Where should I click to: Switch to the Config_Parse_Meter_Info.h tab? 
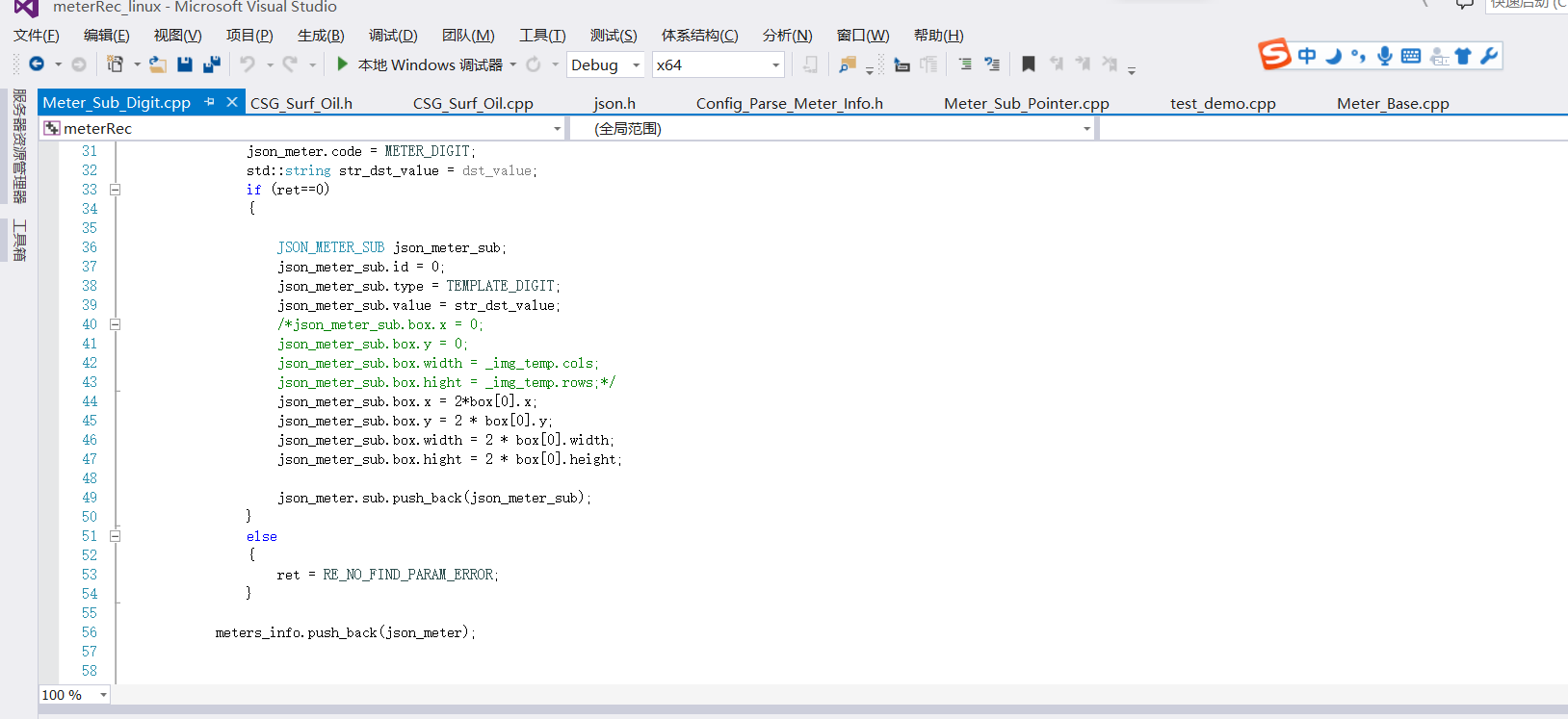point(790,103)
